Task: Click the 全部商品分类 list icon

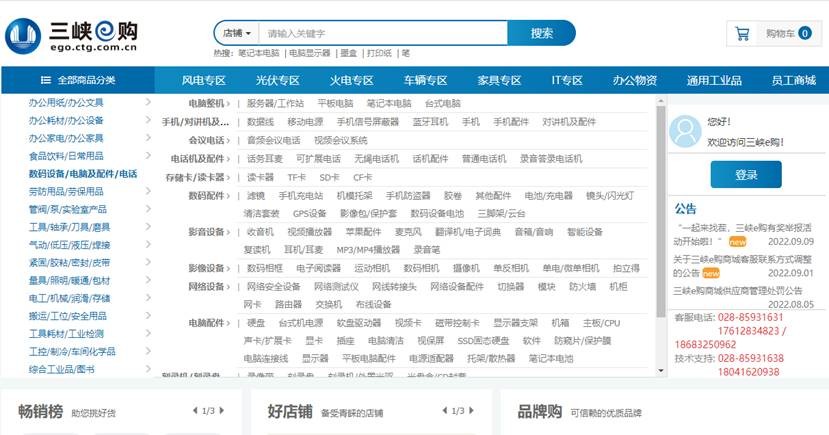Action: [x=46, y=80]
